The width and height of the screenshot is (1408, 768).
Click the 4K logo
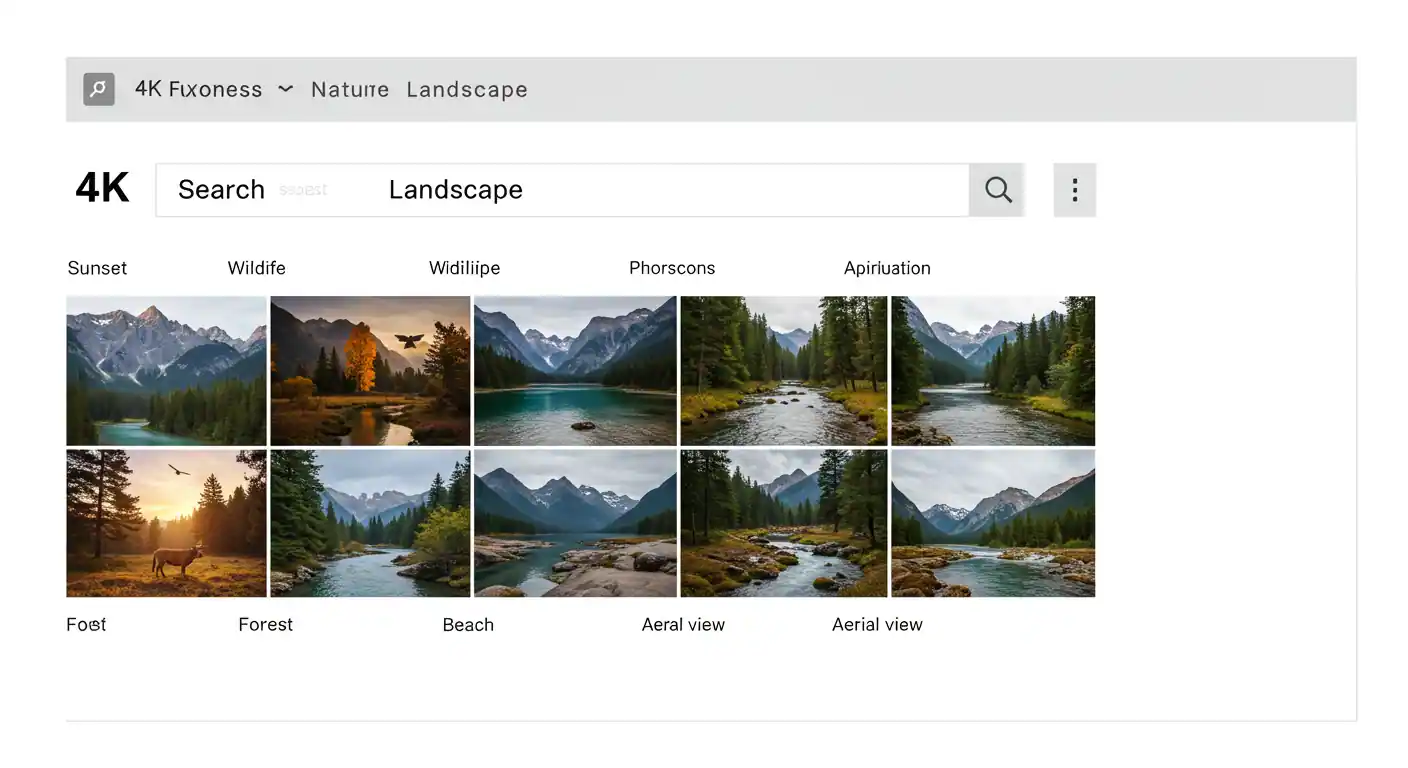pos(102,189)
